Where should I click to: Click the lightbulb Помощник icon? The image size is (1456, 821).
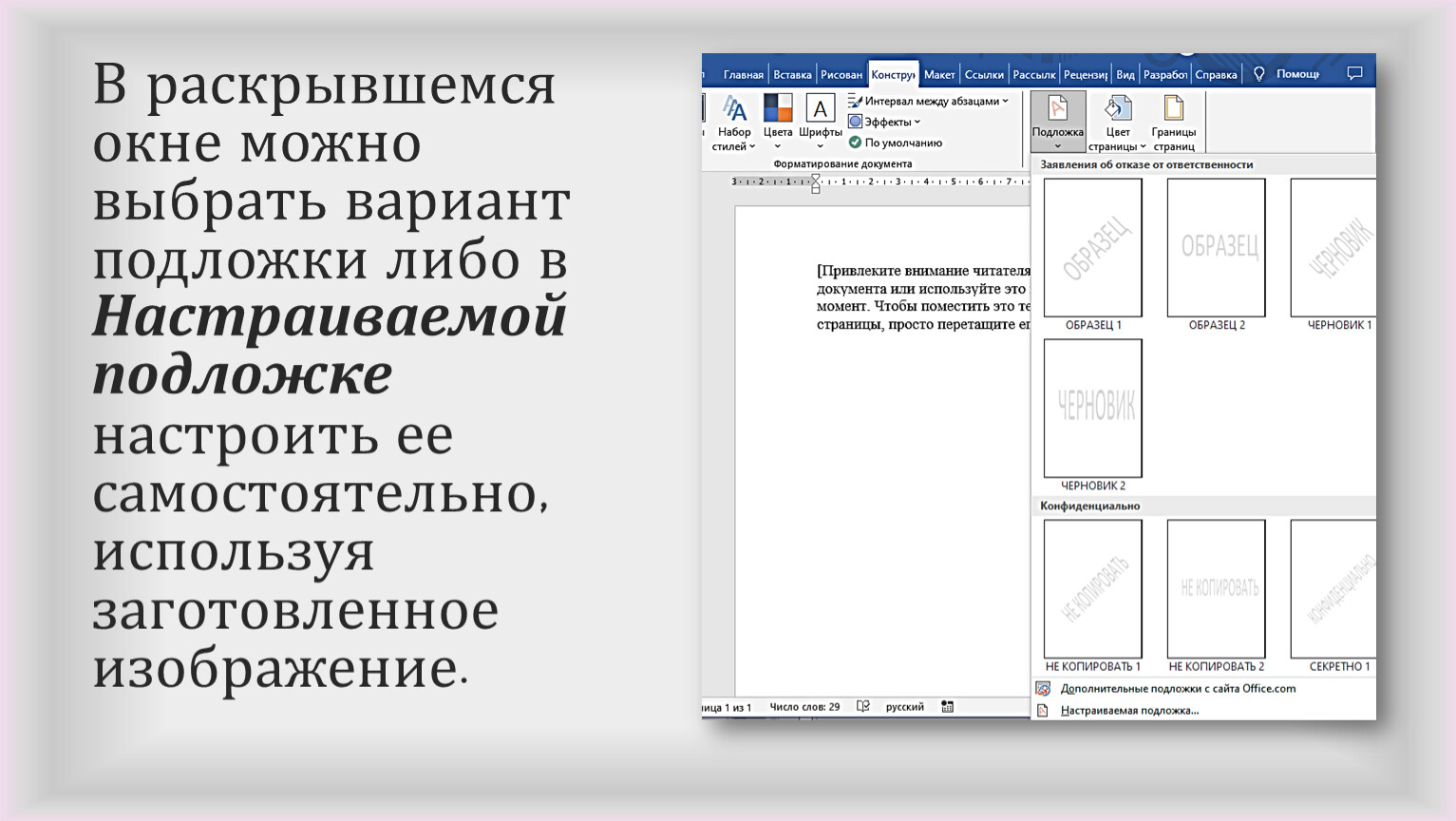click(1259, 74)
